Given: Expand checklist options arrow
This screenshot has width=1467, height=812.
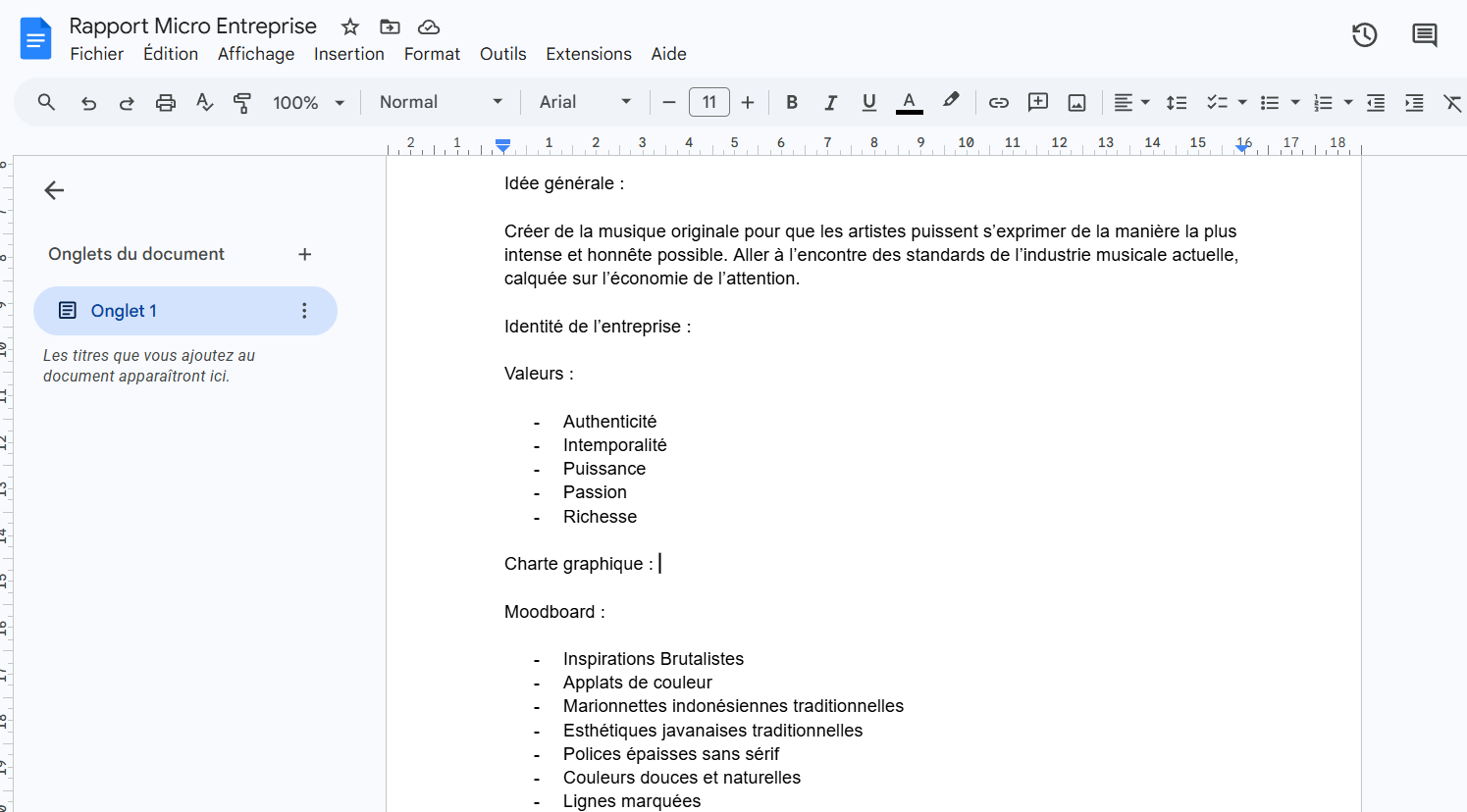Looking at the screenshot, I should coord(1242,102).
